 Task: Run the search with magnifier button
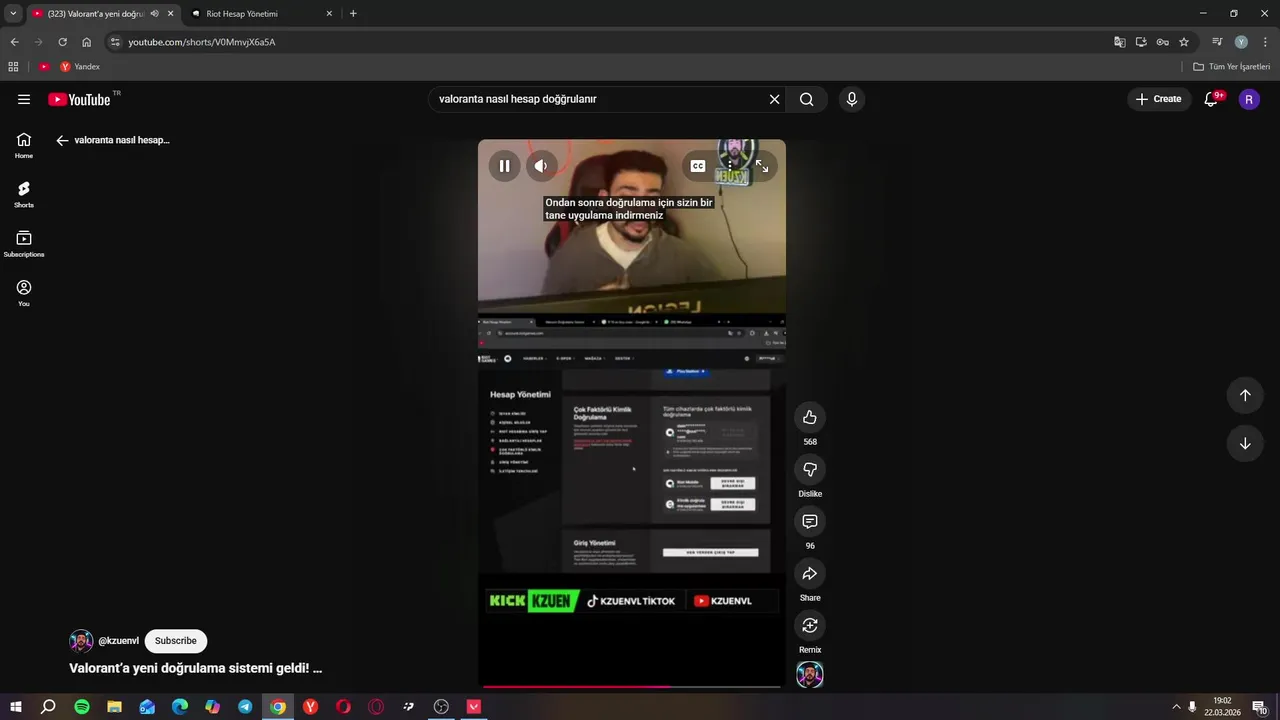pos(807,99)
